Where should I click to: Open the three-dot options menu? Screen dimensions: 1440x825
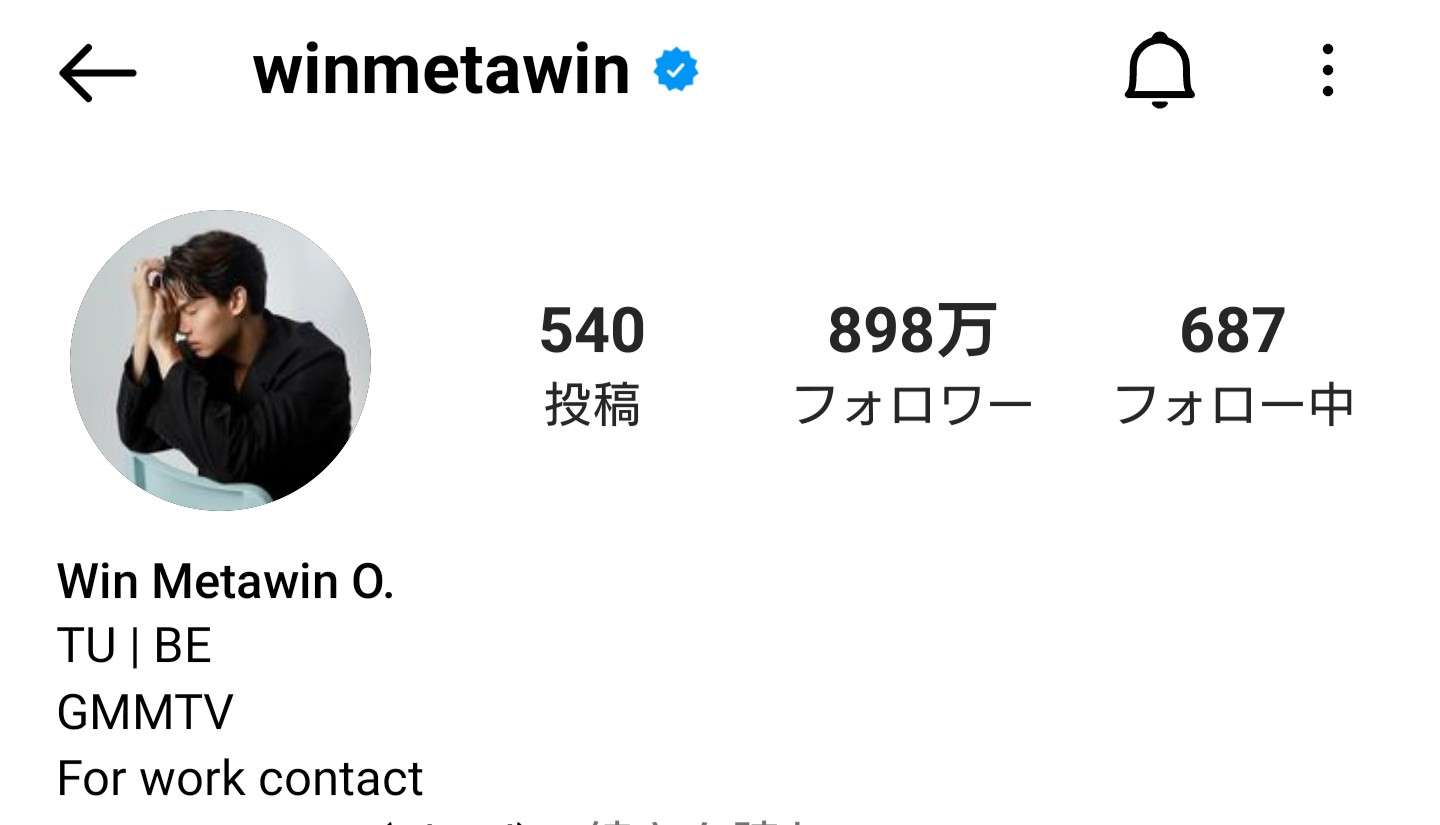(x=1327, y=71)
